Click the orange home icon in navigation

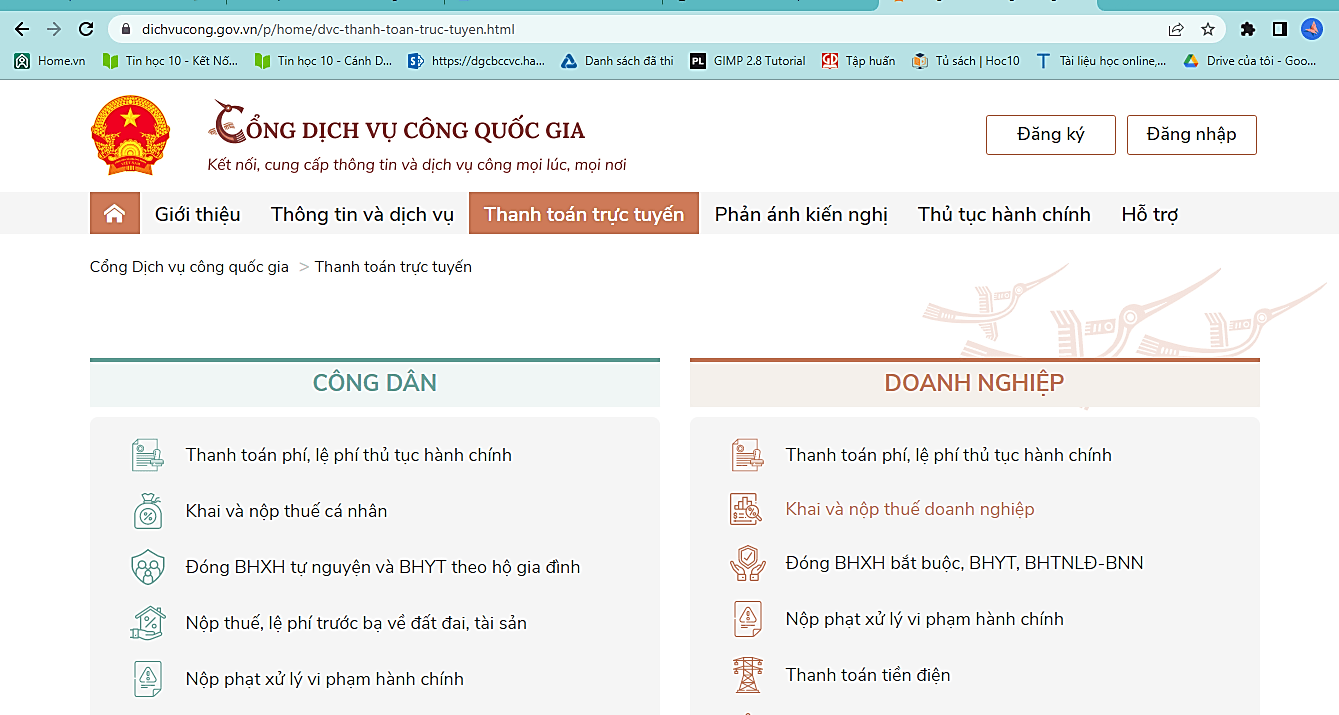tap(114, 214)
